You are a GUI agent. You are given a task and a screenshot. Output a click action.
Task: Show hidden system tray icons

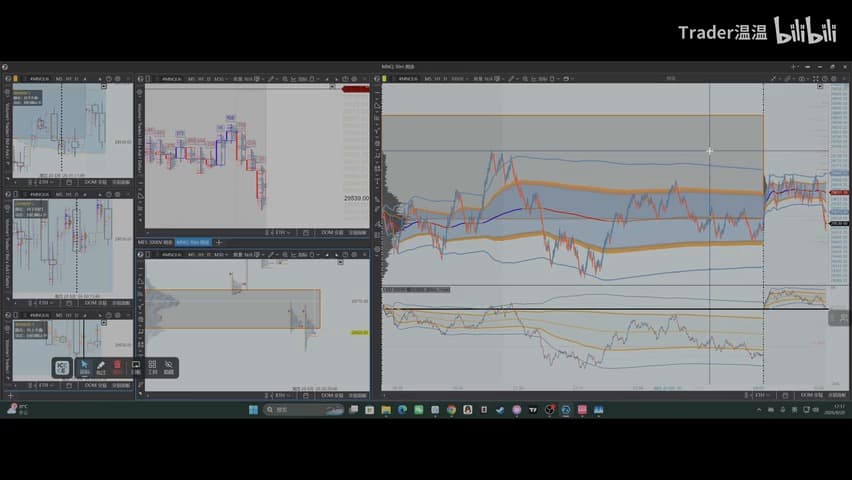pos(759,410)
